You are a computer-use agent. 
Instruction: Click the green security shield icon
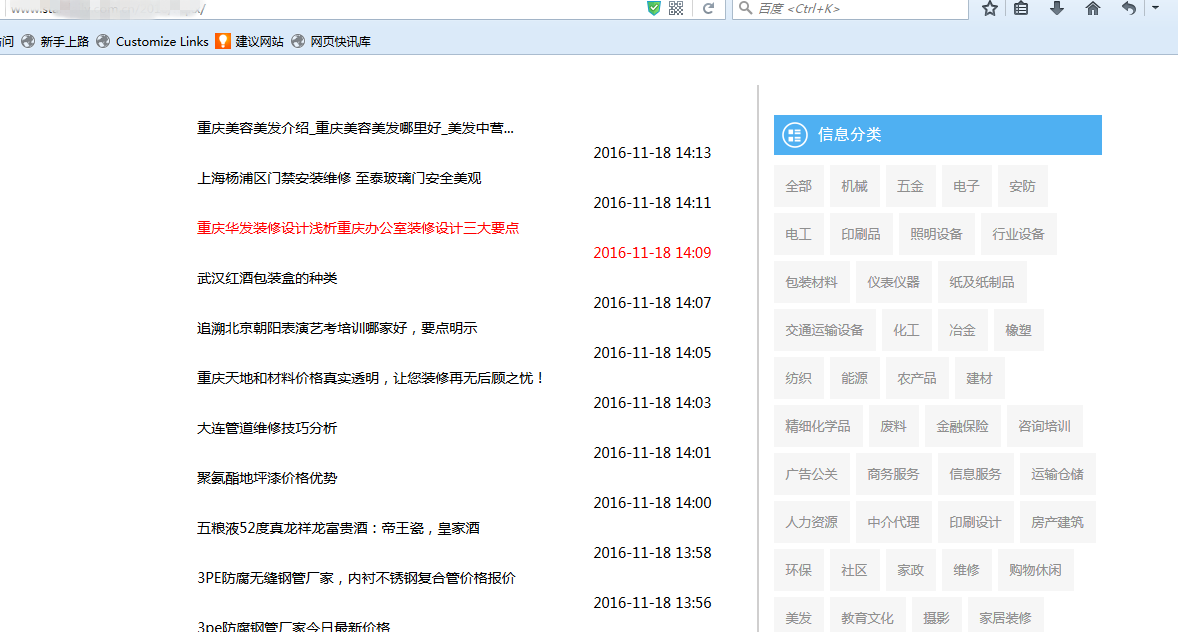(653, 9)
